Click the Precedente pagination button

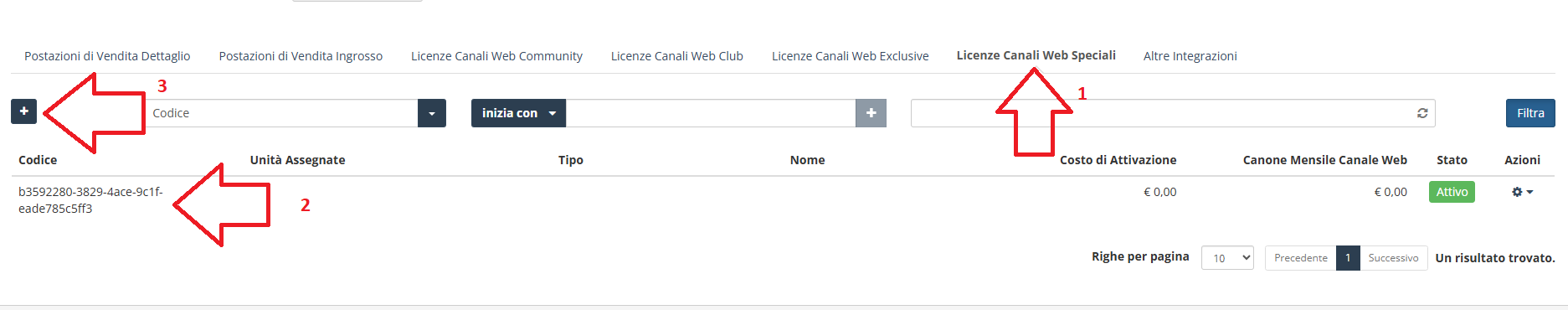(x=1300, y=258)
